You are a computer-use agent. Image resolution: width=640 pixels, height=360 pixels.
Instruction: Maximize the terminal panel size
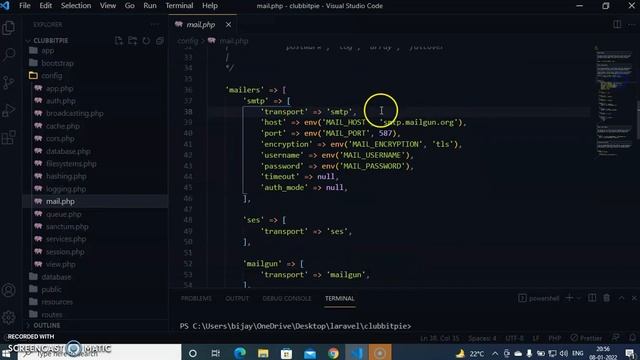tap(621, 298)
